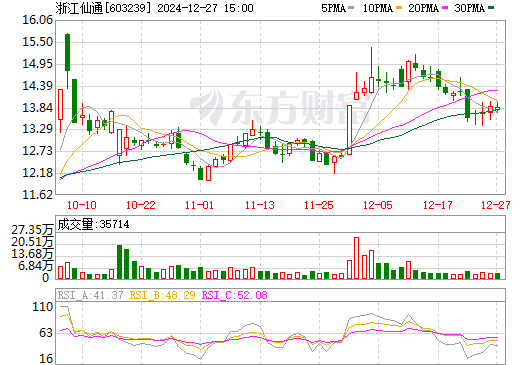Click the timestamp 2024-12-27 15:00
Viewport: 520px width, 365px height.
[x=205, y=8]
